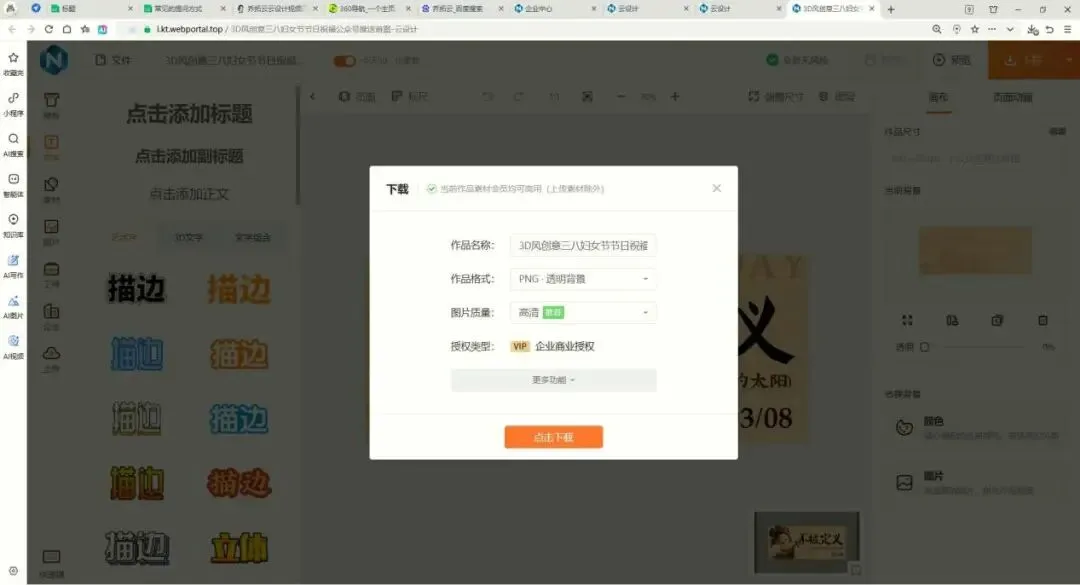Pick the orange 立体 text style
Image resolution: width=1080 pixels, height=585 pixels.
[239, 548]
